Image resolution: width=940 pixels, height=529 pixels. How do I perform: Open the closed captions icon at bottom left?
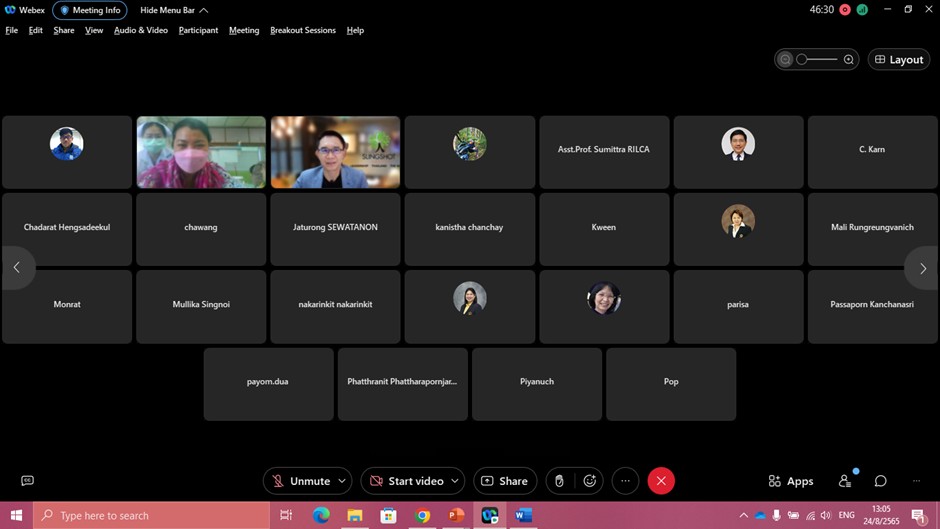pos(27,481)
